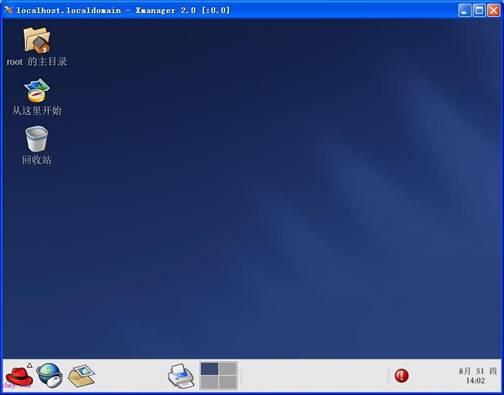Click the Xmanager title bar icon
The image size is (504, 395).
9,10
